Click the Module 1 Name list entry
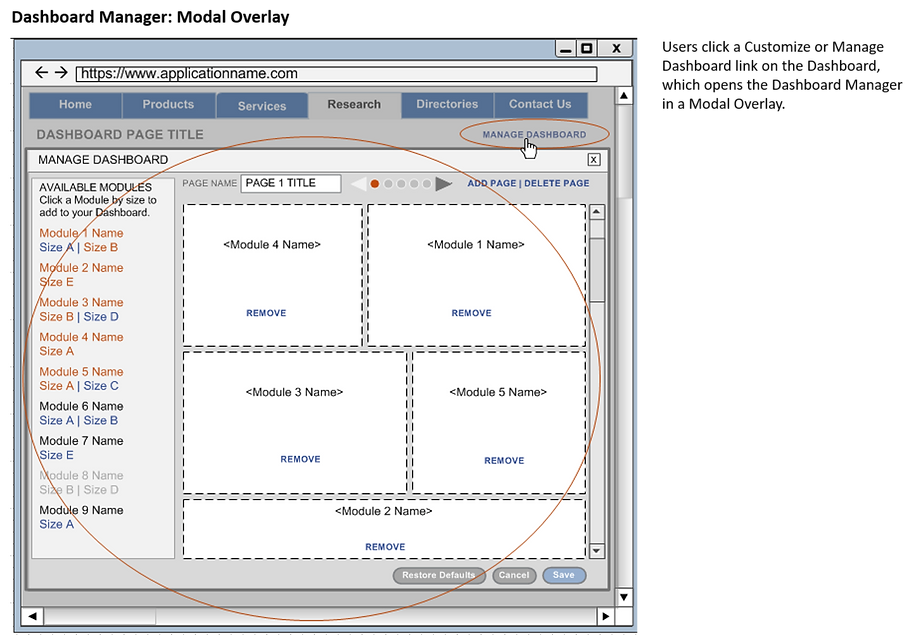Viewport: 916px width, 635px height. pos(81,233)
